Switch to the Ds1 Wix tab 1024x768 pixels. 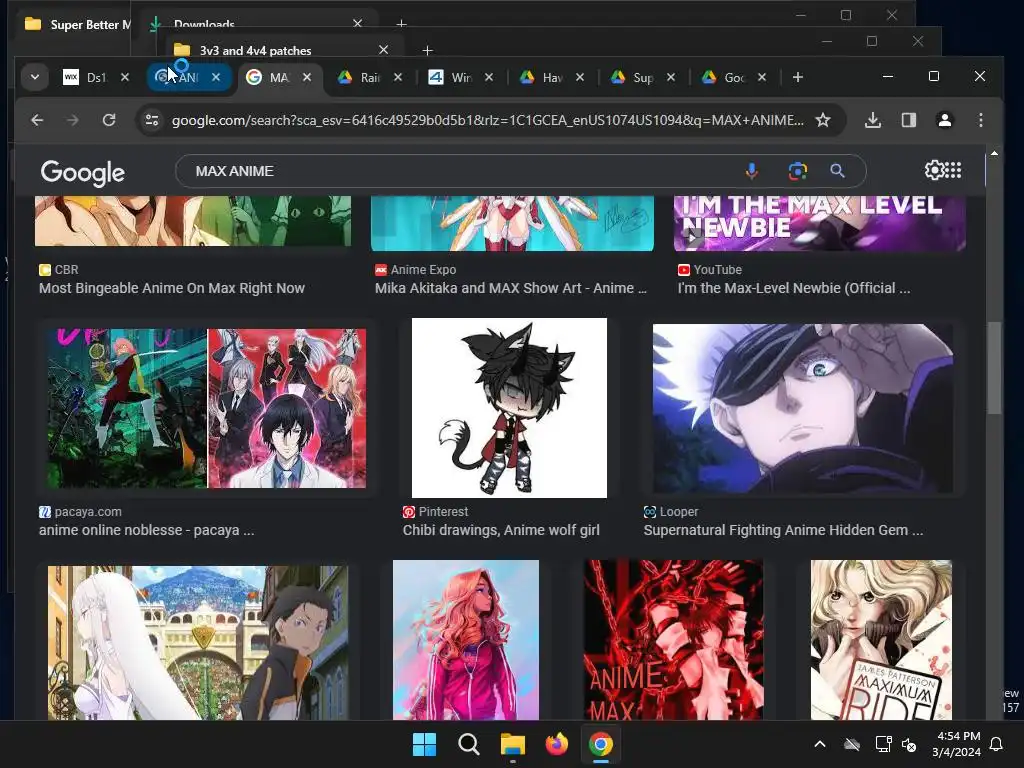click(x=88, y=77)
